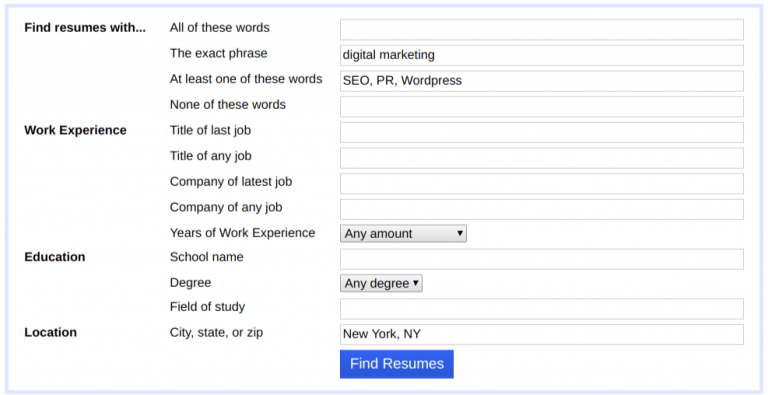768x395 pixels.
Task: Click the 'All of these words' label
Action: pos(219,27)
